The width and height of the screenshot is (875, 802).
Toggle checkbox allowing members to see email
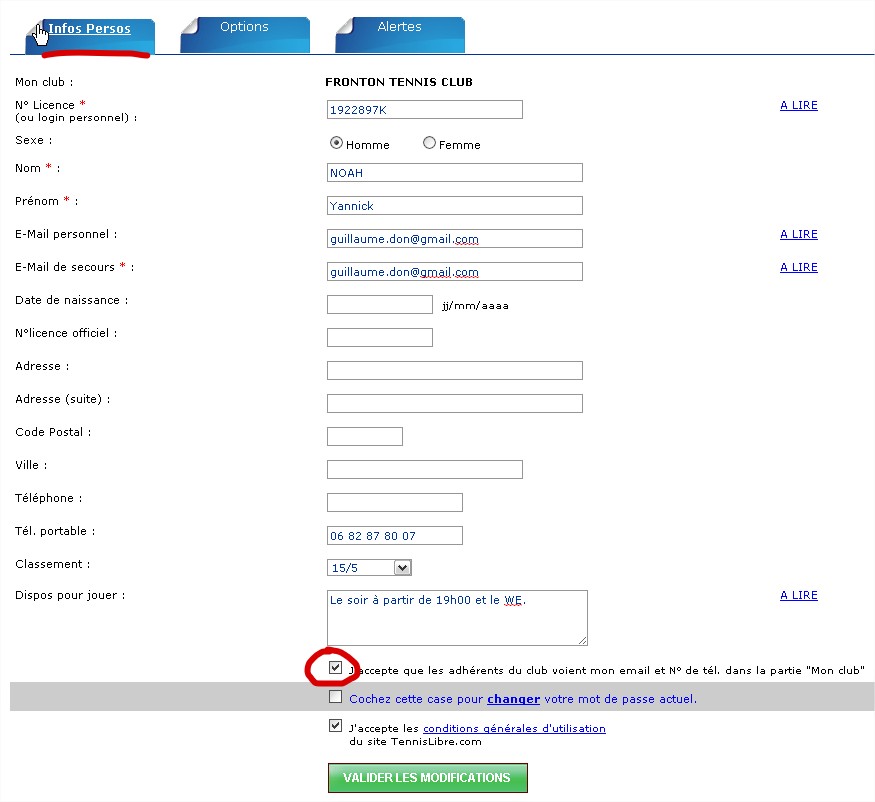click(x=335, y=668)
